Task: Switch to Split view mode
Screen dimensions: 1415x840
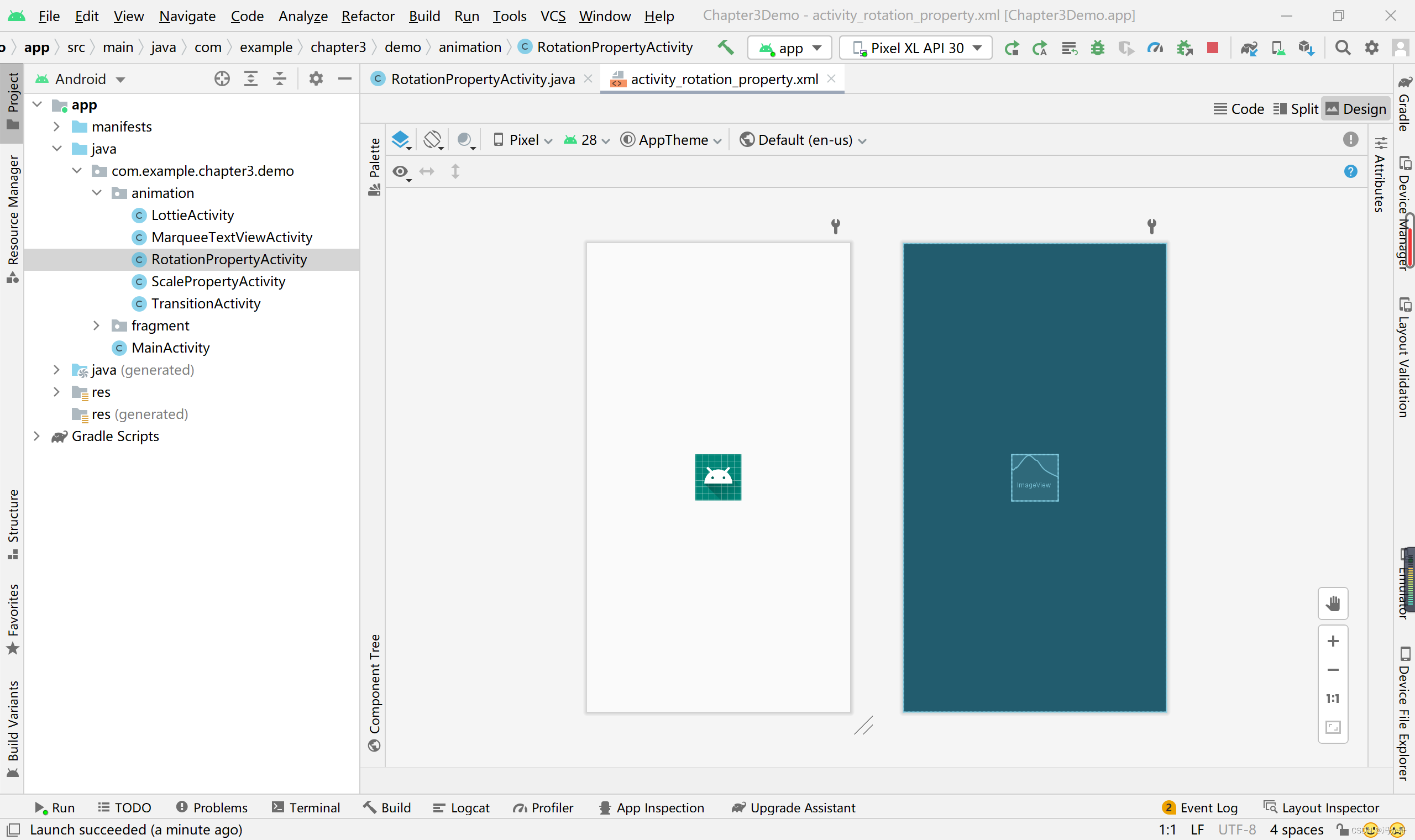Action: (1296, 109)
